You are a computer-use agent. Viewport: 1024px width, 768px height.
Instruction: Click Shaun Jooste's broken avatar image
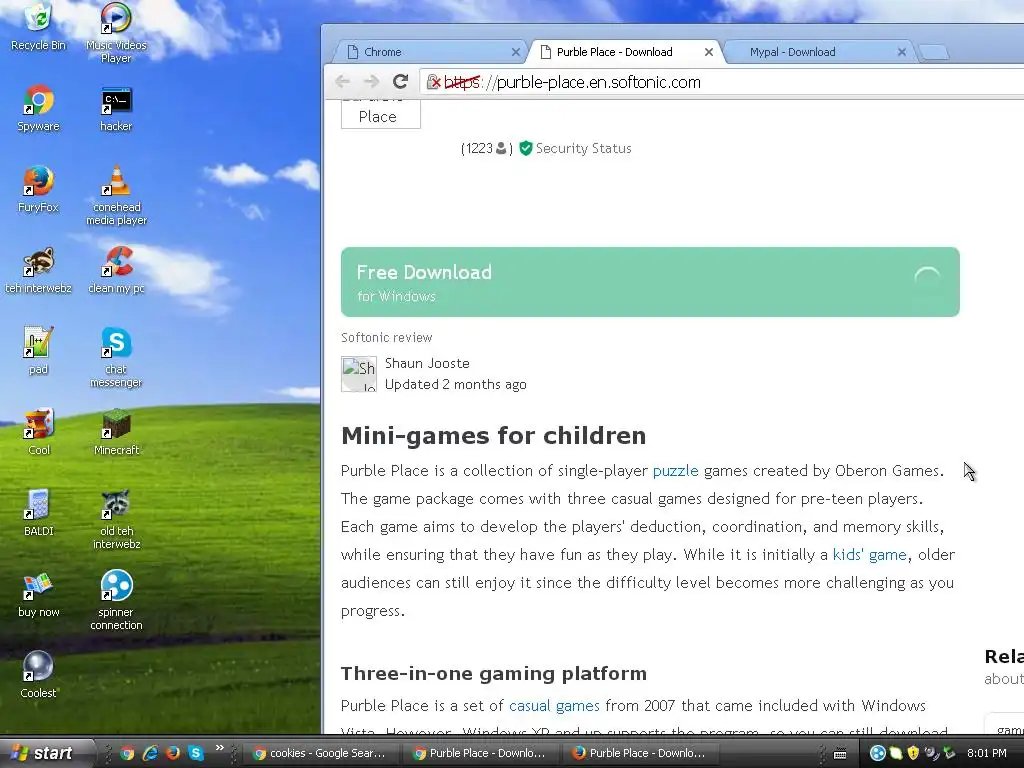pyautogui.click(x=359, y=374)
